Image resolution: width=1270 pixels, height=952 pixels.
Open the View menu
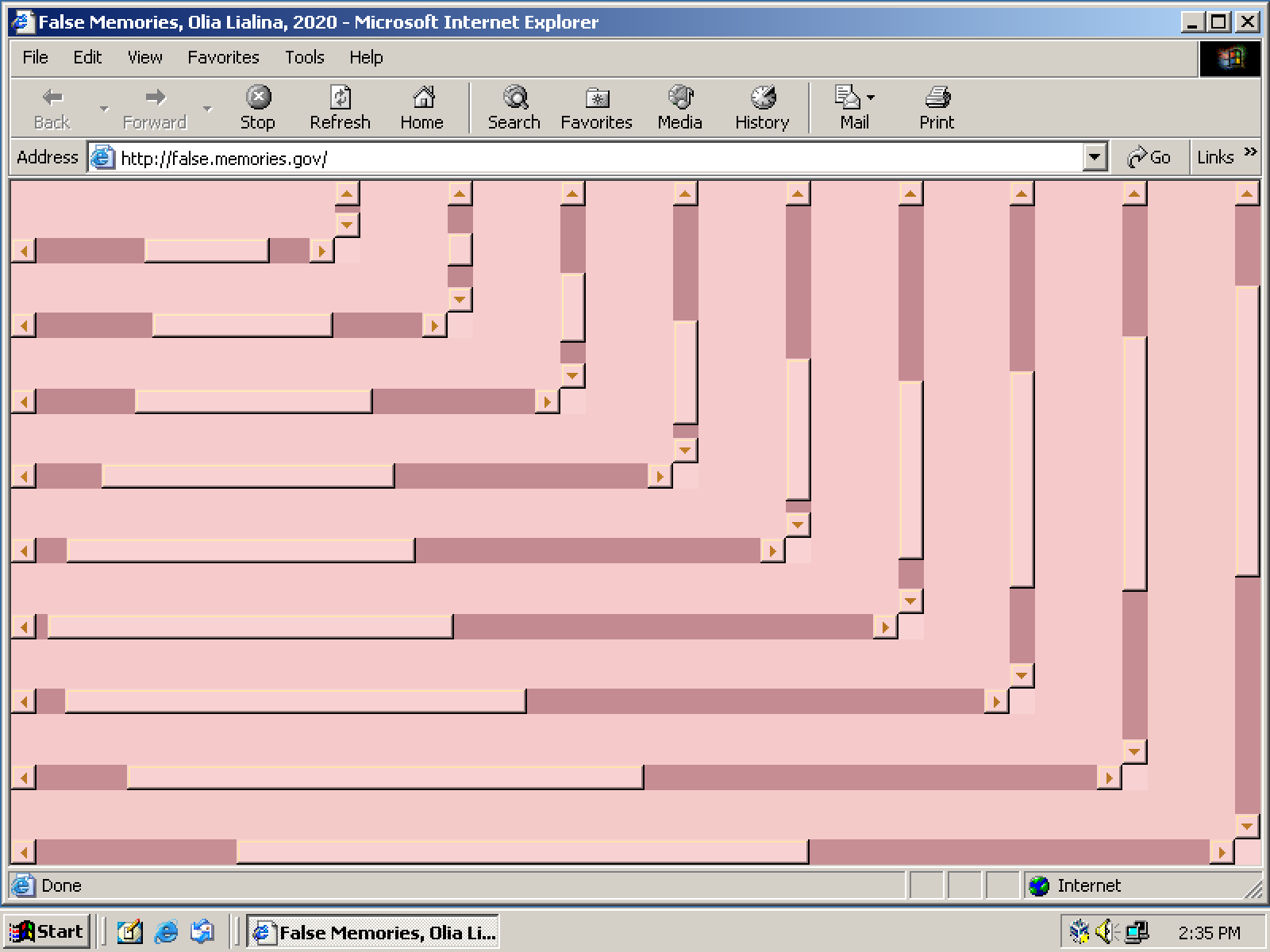coord(145,57)
